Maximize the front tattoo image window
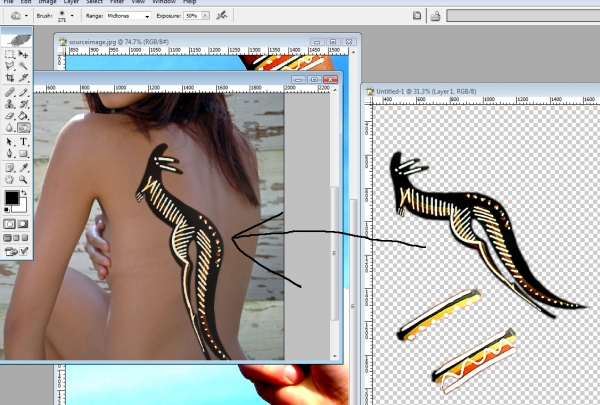This screenshot has width=600, height=405. click(x=315, y=79)
